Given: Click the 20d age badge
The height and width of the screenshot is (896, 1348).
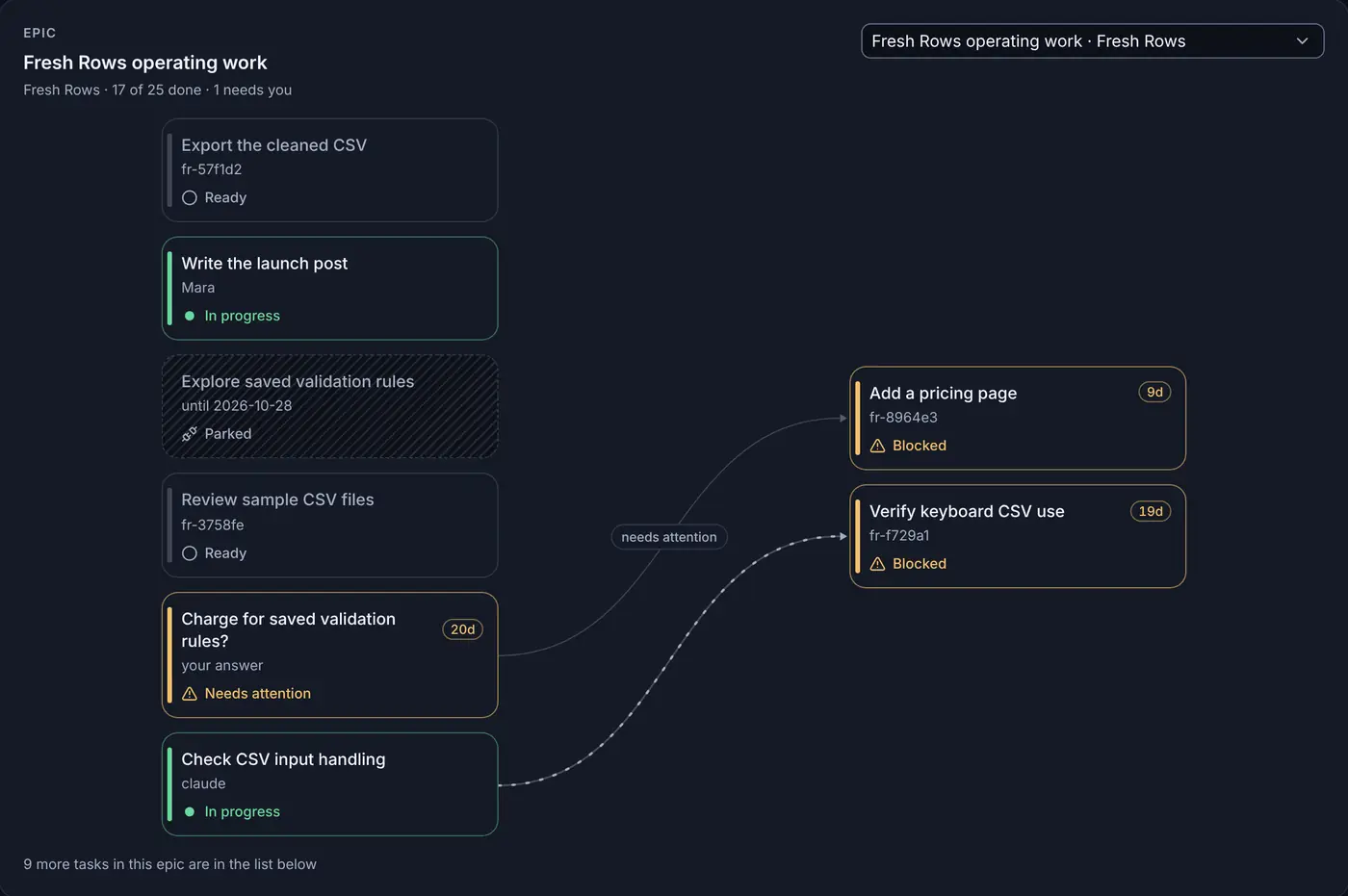Looking at the screenshot, I should [462, 629].
